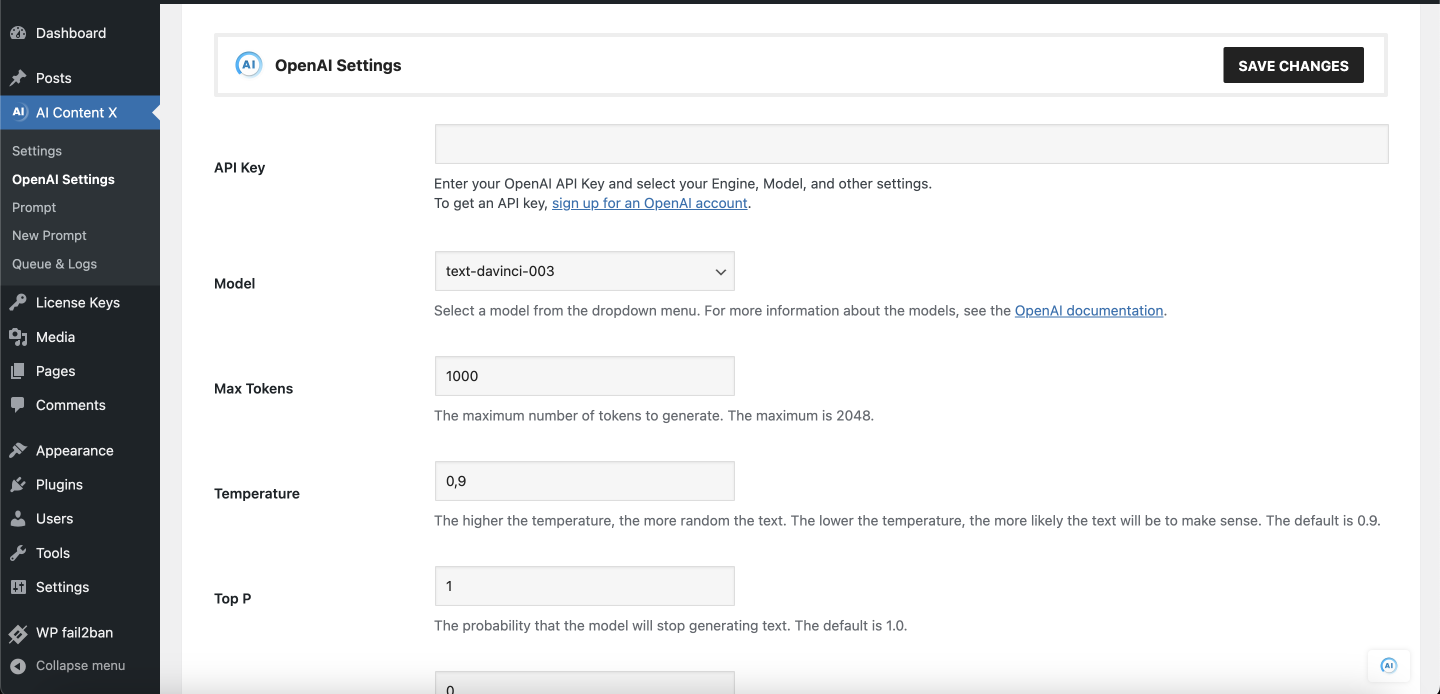
Task: Open the Plugins menu label
Action: click(59, 485)
